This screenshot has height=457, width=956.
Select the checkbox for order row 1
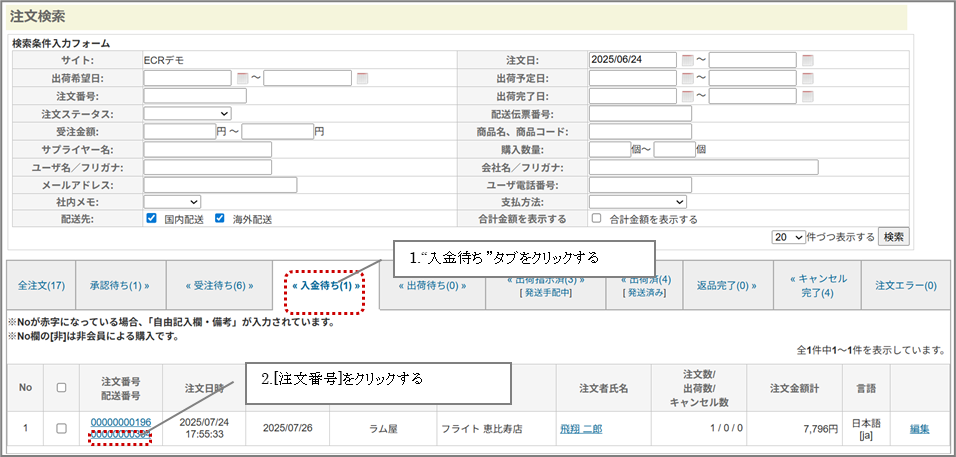tap(61, 428)
